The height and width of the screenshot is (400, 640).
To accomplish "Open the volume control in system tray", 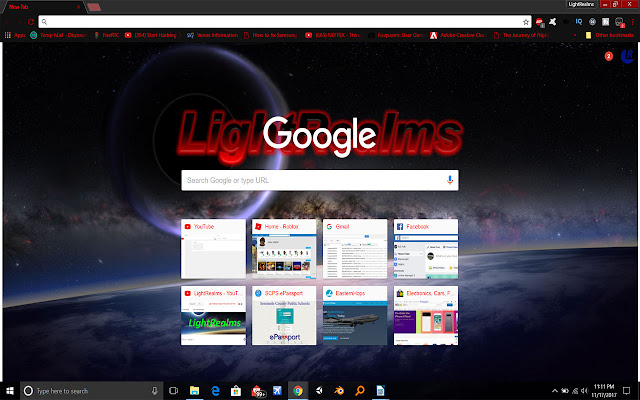I will pyautogui.click(x=584, y=391).
